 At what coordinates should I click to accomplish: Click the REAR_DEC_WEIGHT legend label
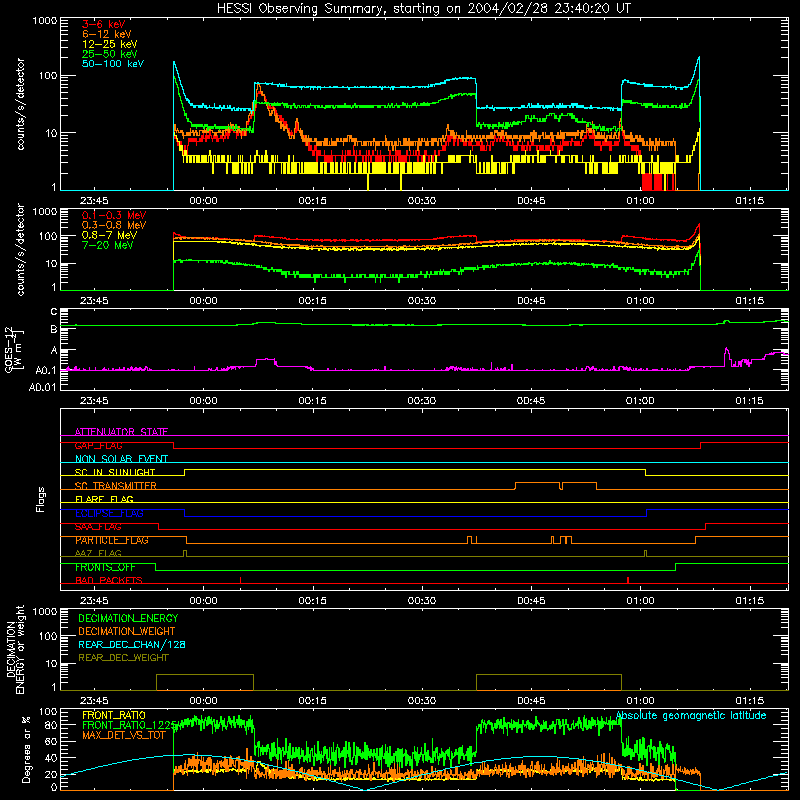click(x=123, y=658)
